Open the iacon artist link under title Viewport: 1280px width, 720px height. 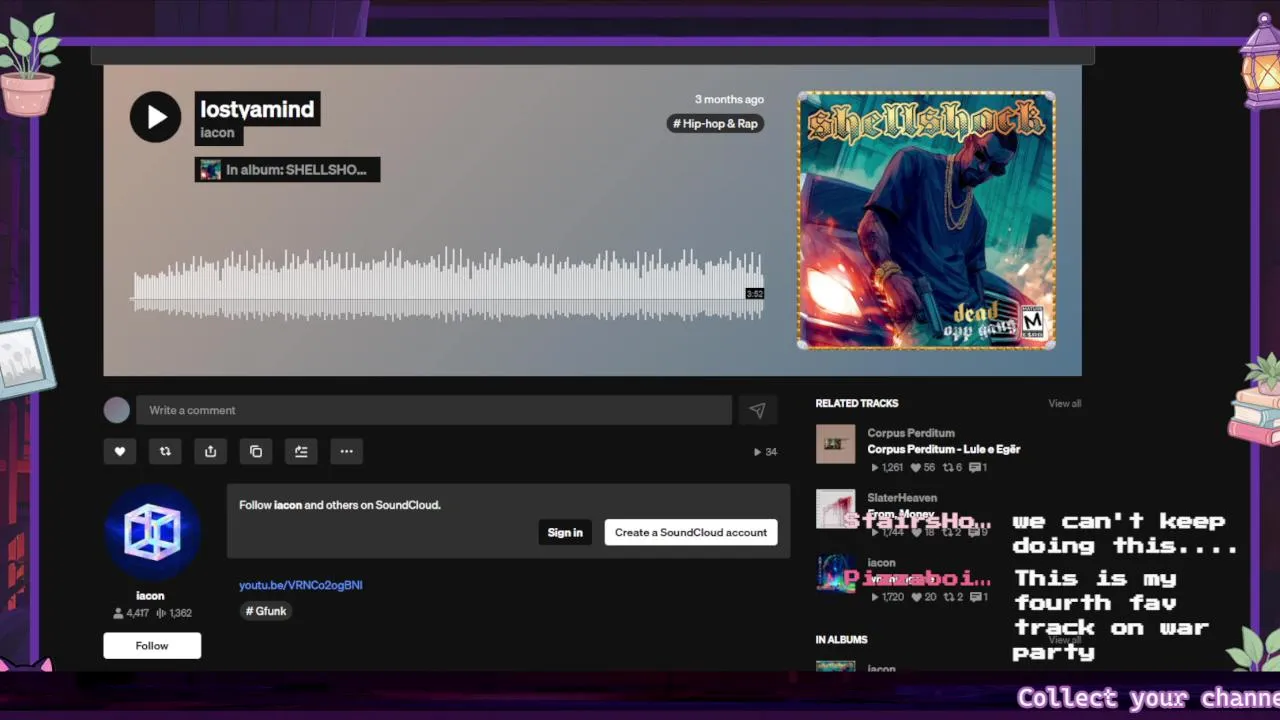tap(217, 133)
